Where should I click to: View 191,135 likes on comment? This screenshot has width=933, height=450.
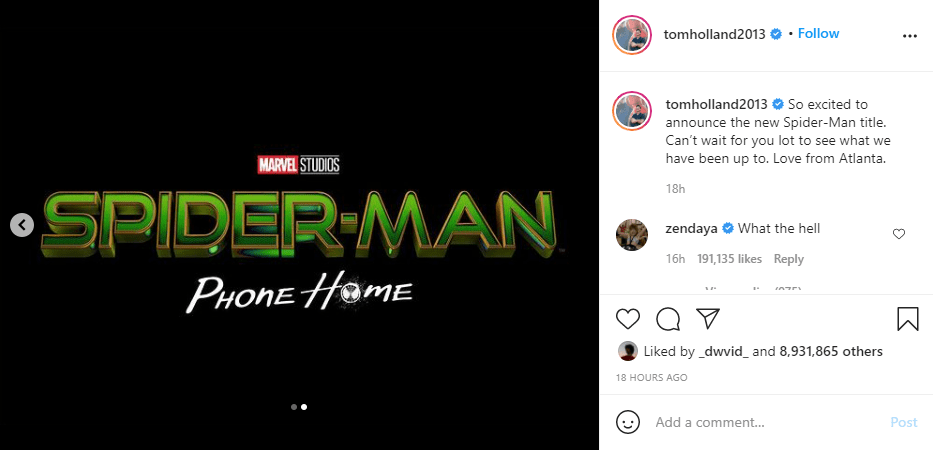[x=729, y=259]
